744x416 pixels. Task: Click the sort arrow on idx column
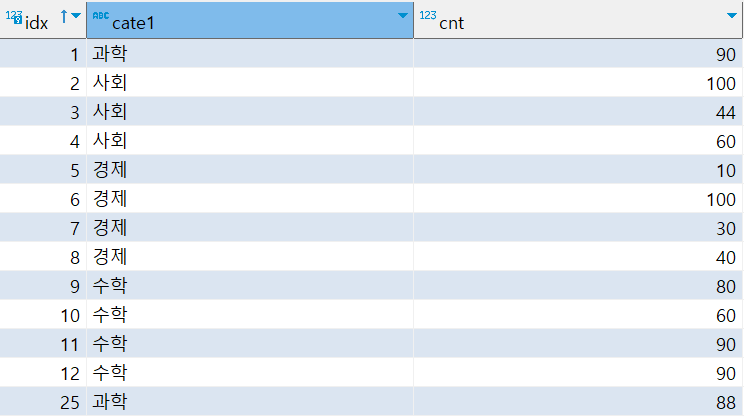point(64,17)
